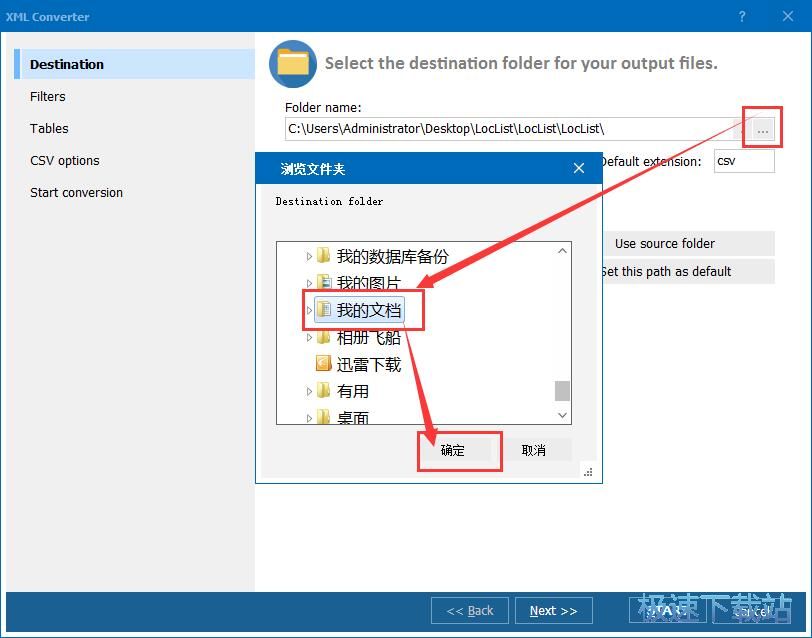Open the Tables step

(x=49, y=128)
